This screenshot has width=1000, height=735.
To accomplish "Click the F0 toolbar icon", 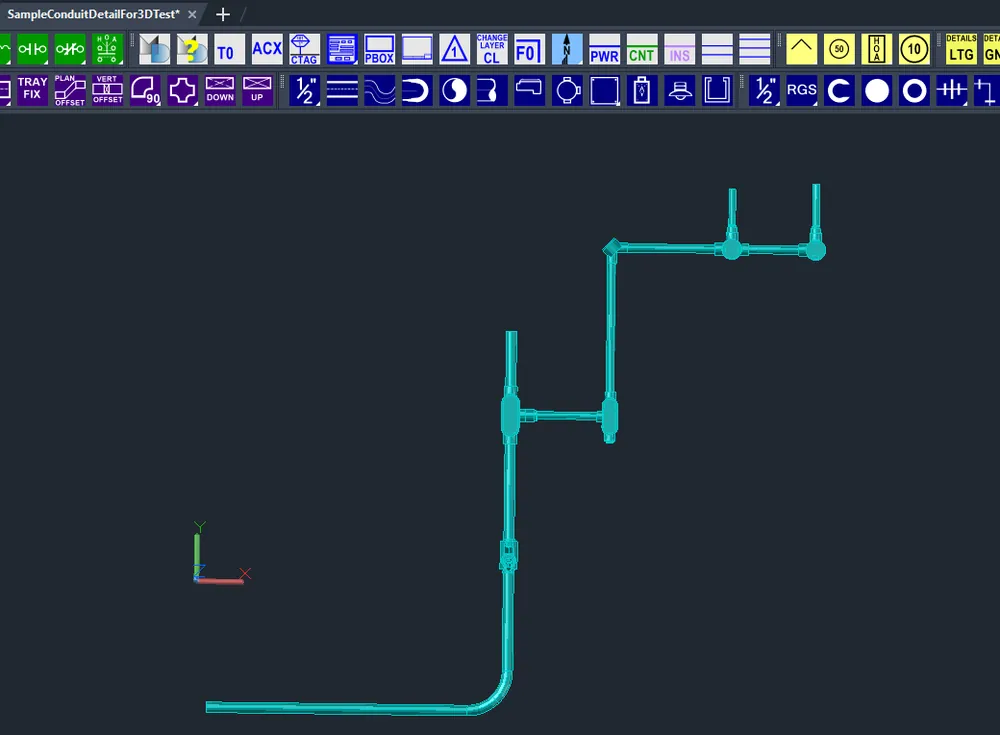I will point(529,49).
